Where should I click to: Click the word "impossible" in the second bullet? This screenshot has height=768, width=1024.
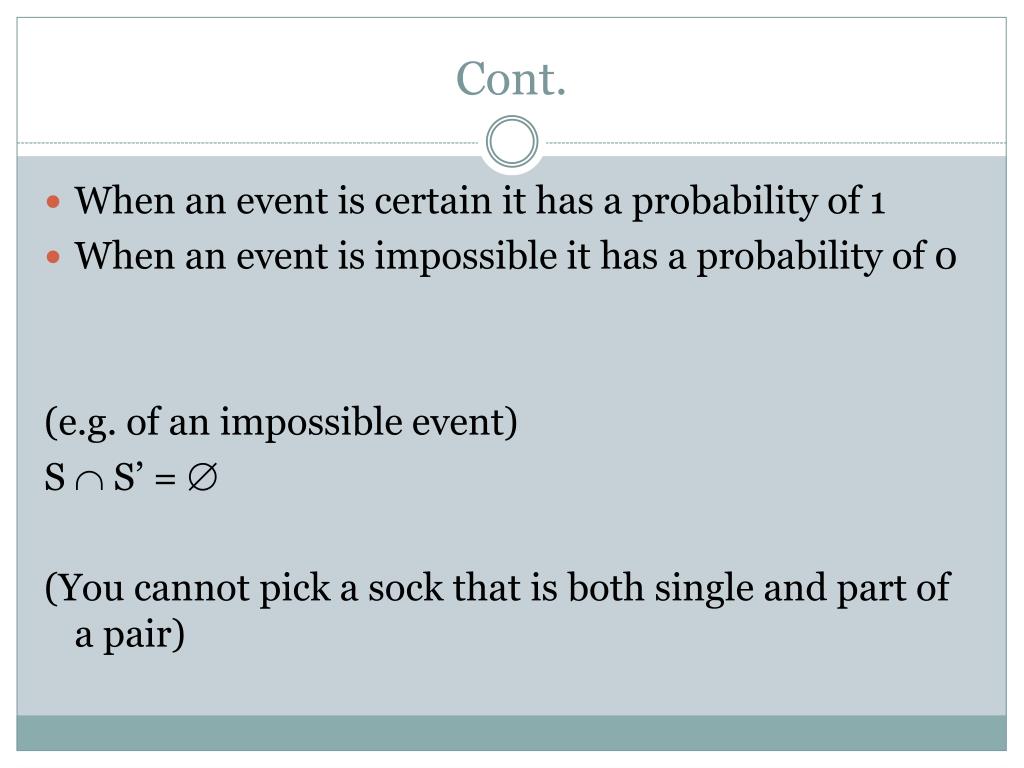[466, 256]
